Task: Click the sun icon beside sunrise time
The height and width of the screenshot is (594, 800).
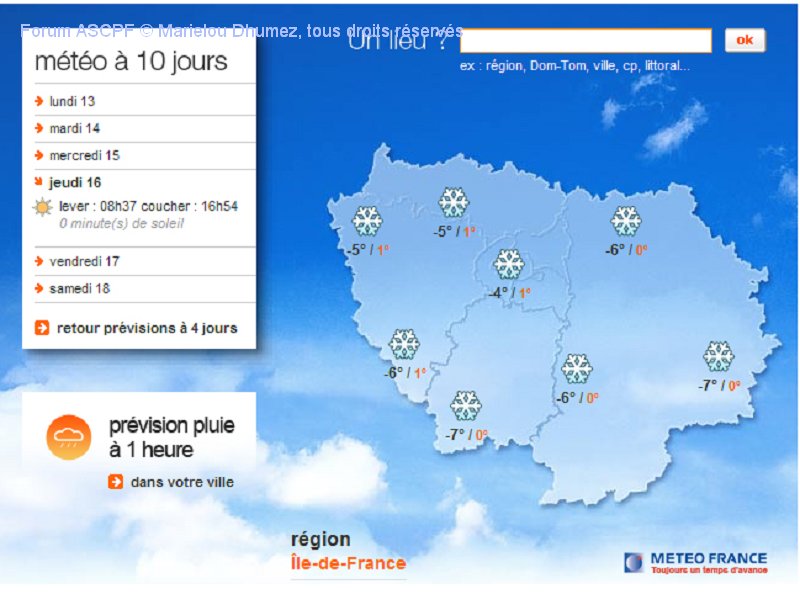Action: 43,208
